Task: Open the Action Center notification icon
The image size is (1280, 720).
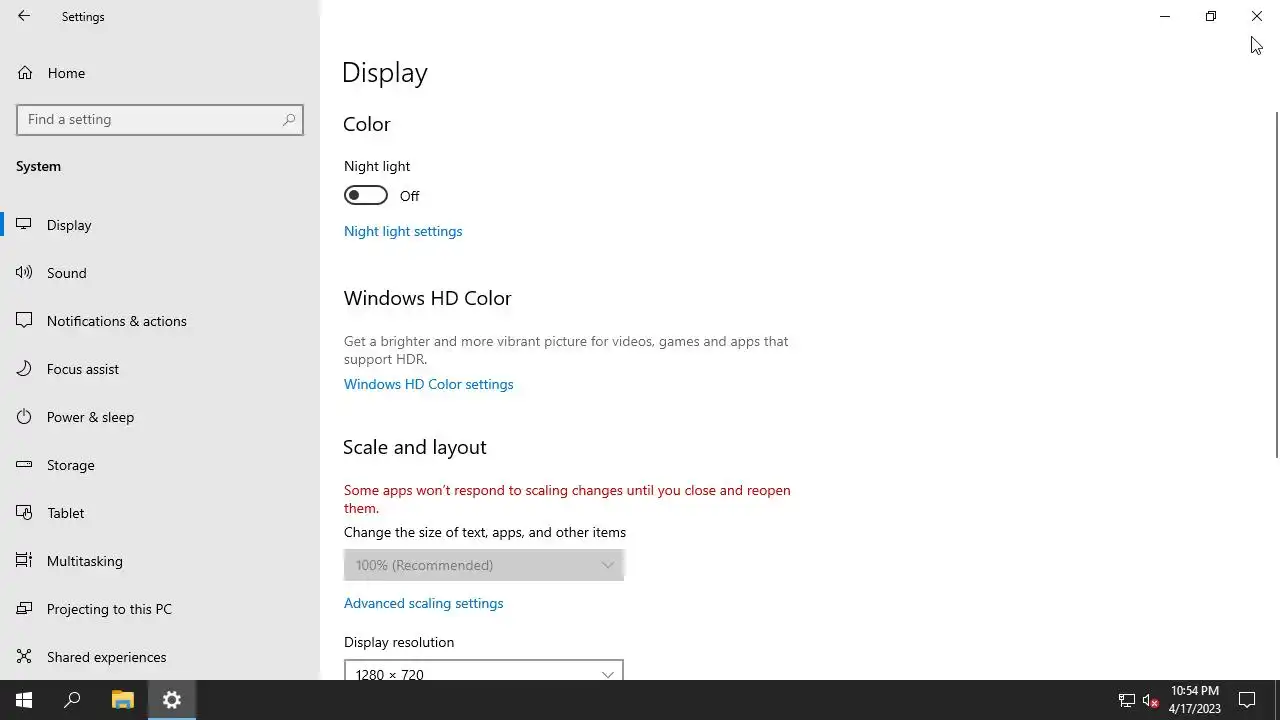Action: coord(1247,700)
